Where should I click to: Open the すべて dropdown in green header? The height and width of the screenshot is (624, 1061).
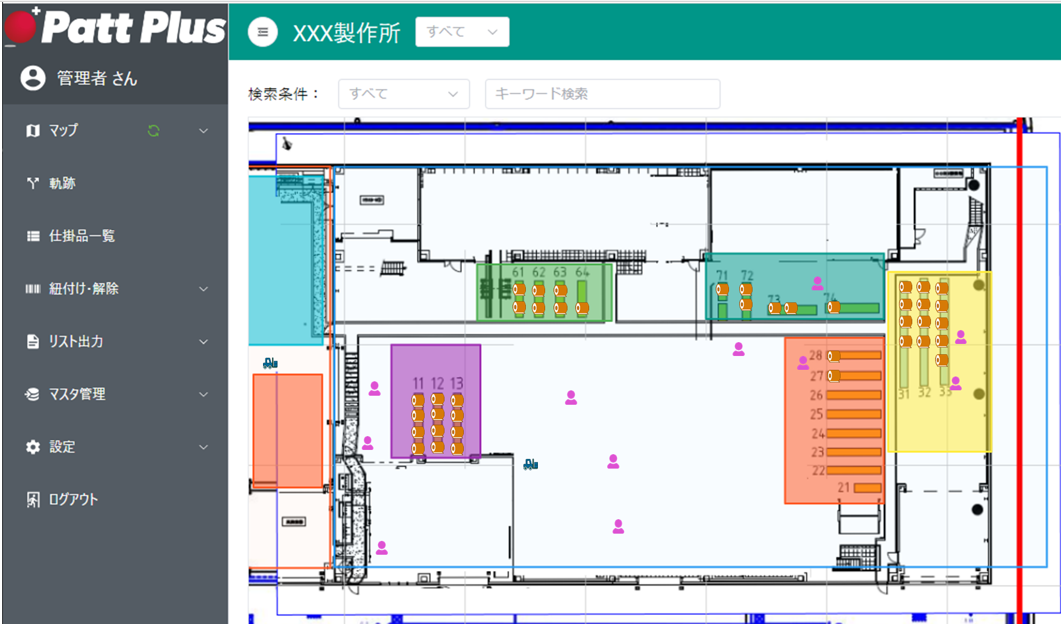[462, 31]
